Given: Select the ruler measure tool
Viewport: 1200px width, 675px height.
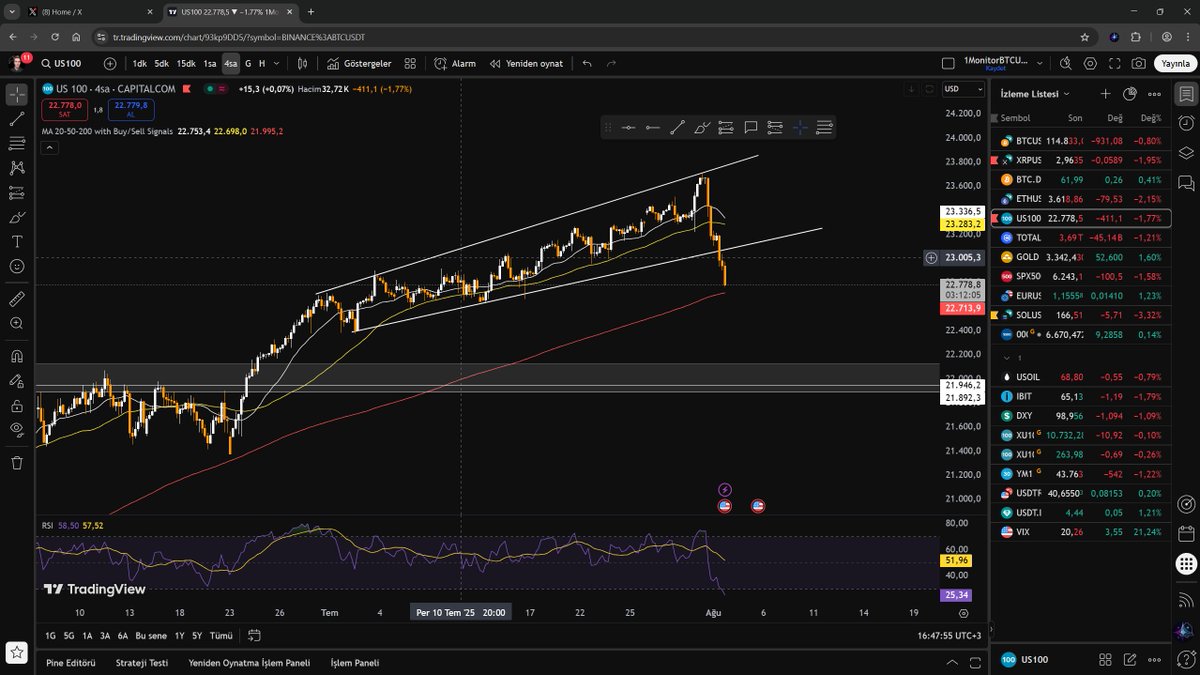Looking at the screenshot, I should tap(17, 298).
